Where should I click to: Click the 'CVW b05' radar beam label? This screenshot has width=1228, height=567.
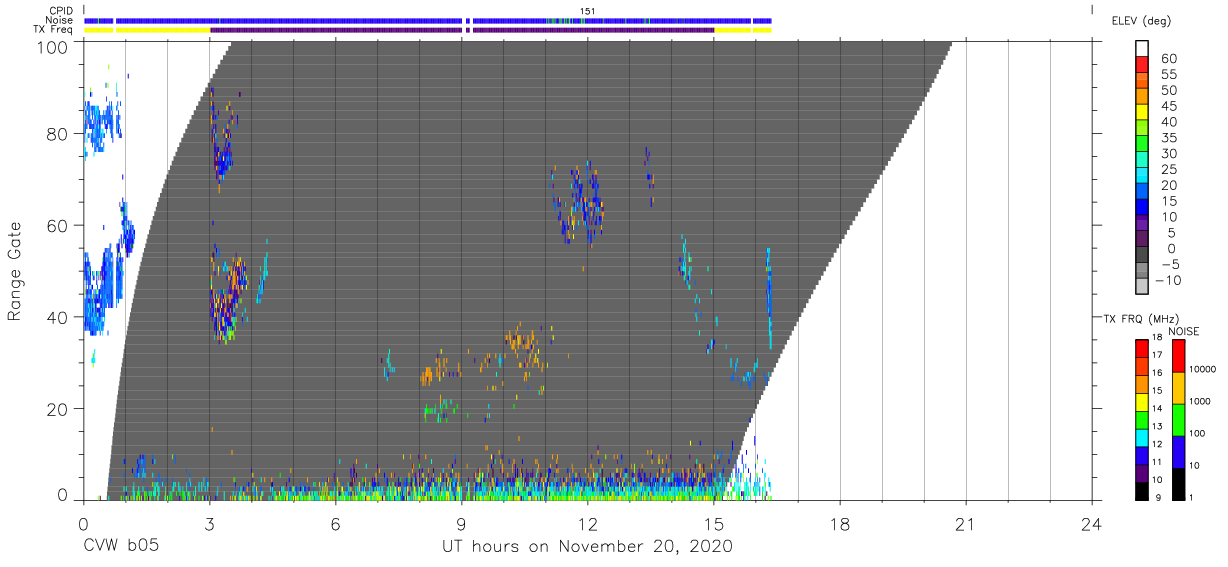120,547
